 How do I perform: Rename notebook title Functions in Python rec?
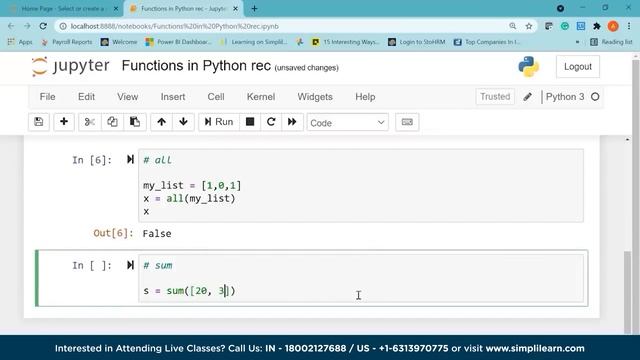(x=196, y=66)
